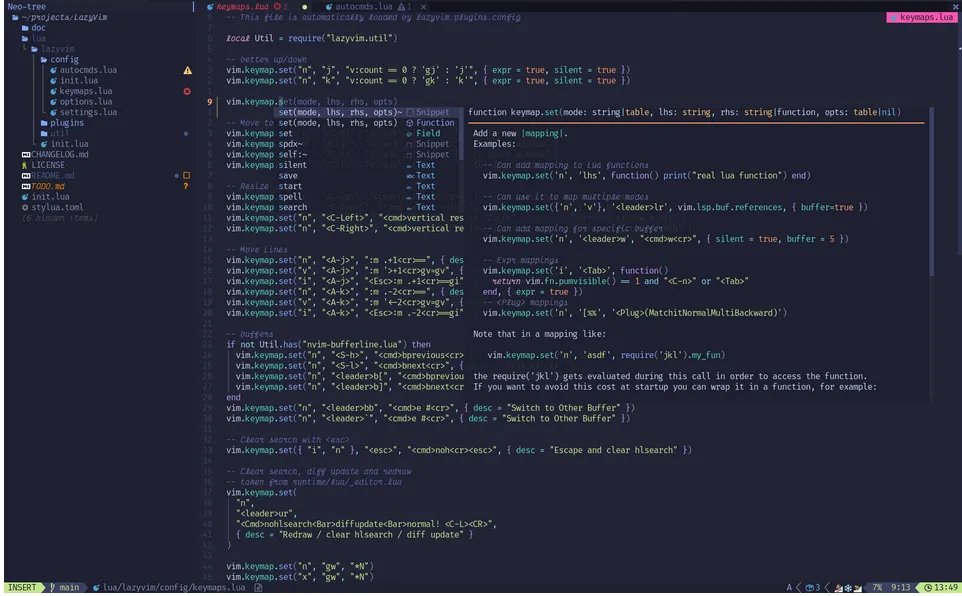Collapse the lazyvim folder in Neo-tree
Viewport: 962px width, 596px height.
[x=34, y=49]
